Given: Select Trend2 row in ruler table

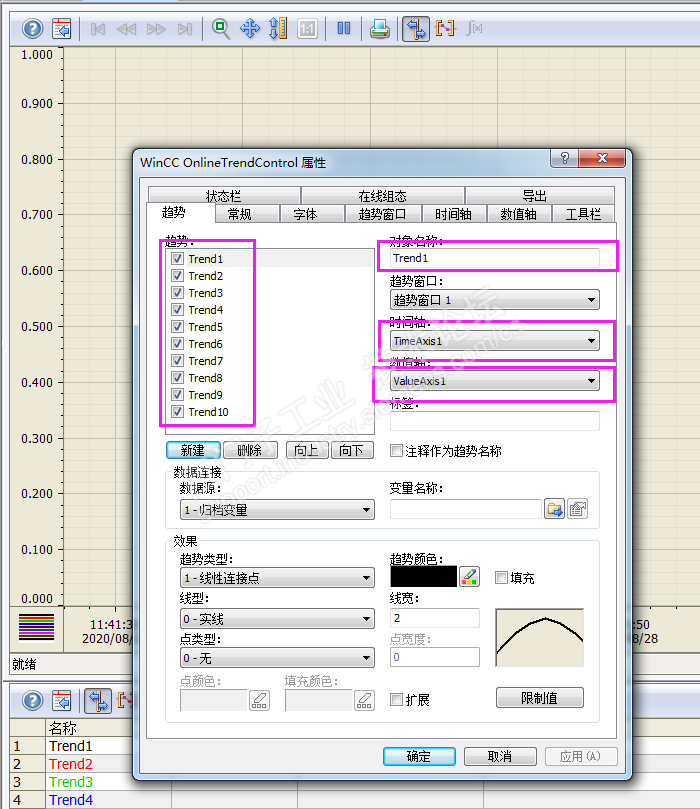Looking at the screenshot, I should [x=71, y=764].
